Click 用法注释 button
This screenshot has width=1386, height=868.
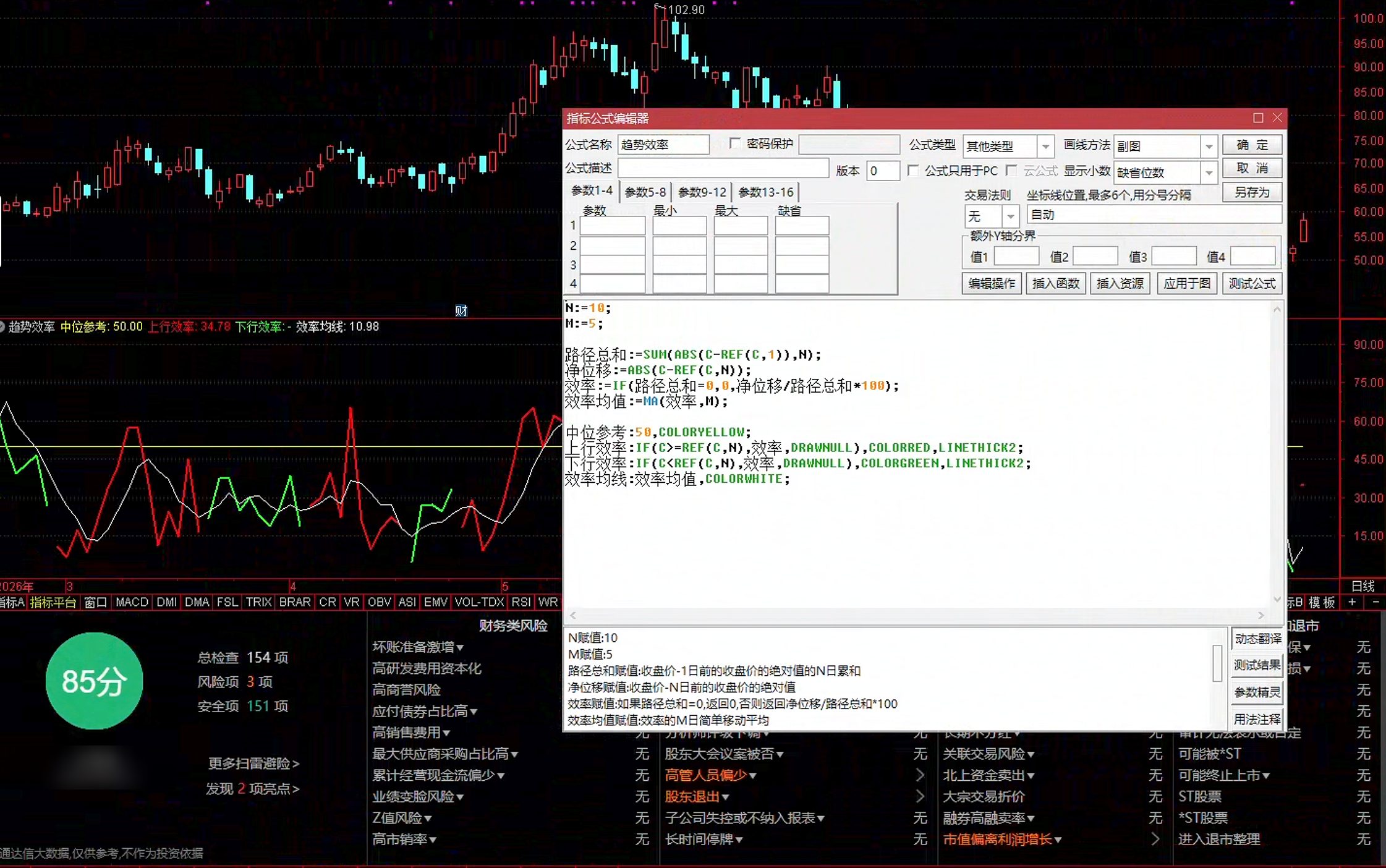[1257, 719]
